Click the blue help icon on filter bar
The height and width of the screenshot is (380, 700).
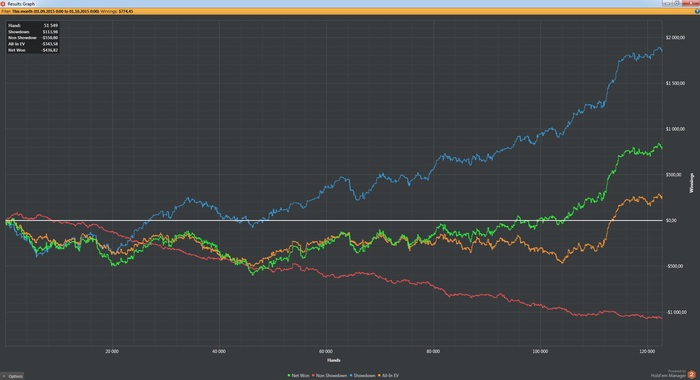point(697,11)
